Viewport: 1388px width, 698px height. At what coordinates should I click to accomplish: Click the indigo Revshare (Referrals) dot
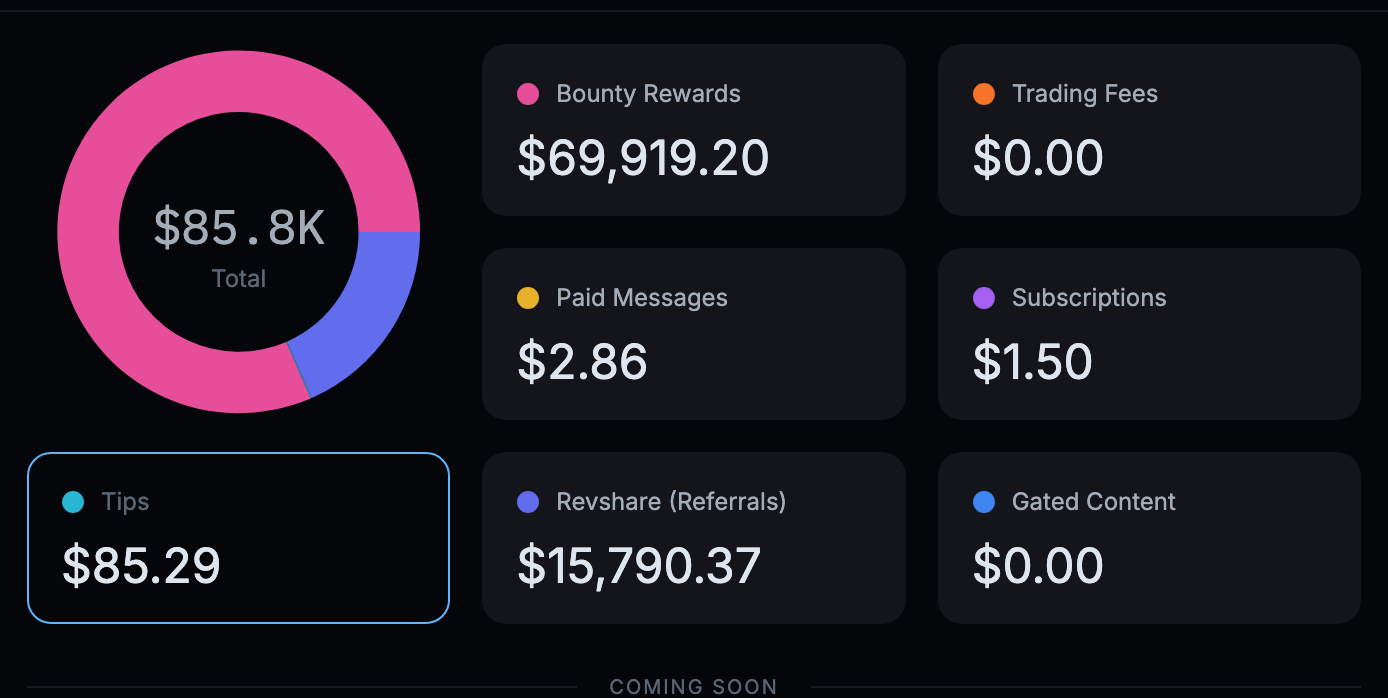click(528, 502)
